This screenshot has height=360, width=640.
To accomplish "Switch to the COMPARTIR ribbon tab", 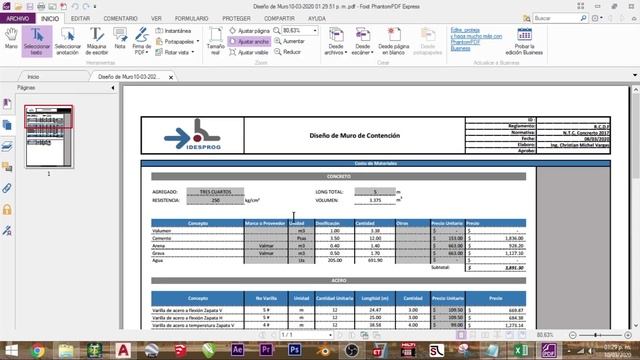I will (279, 18).
